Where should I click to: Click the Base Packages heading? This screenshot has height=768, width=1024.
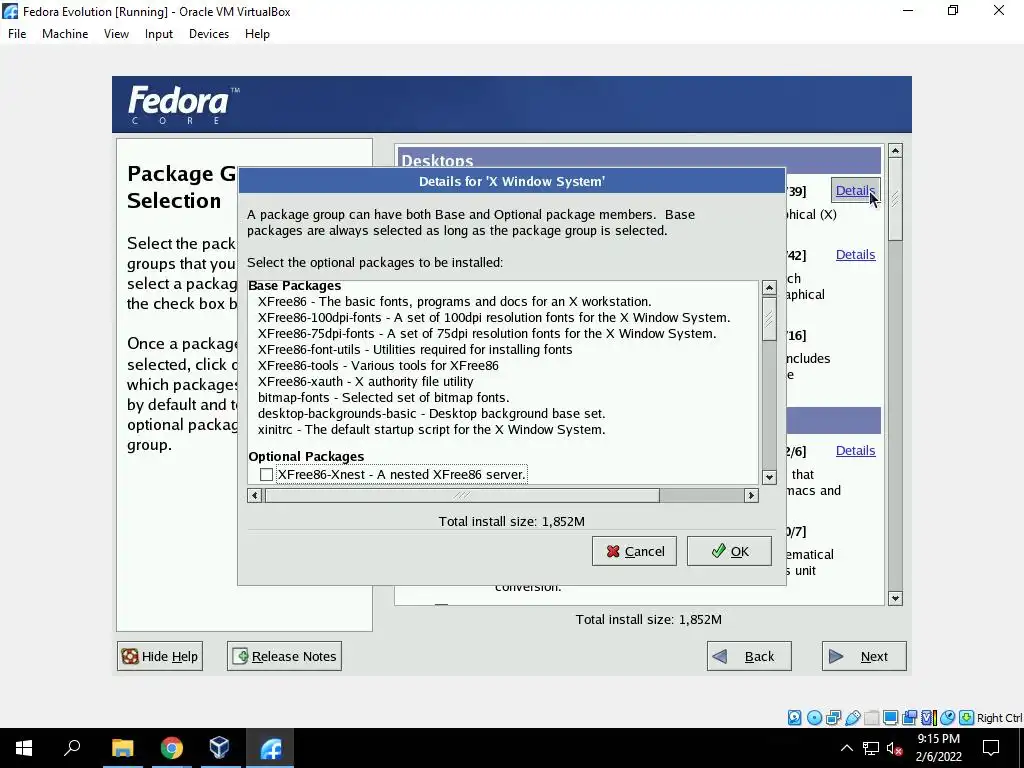[295, 285]
